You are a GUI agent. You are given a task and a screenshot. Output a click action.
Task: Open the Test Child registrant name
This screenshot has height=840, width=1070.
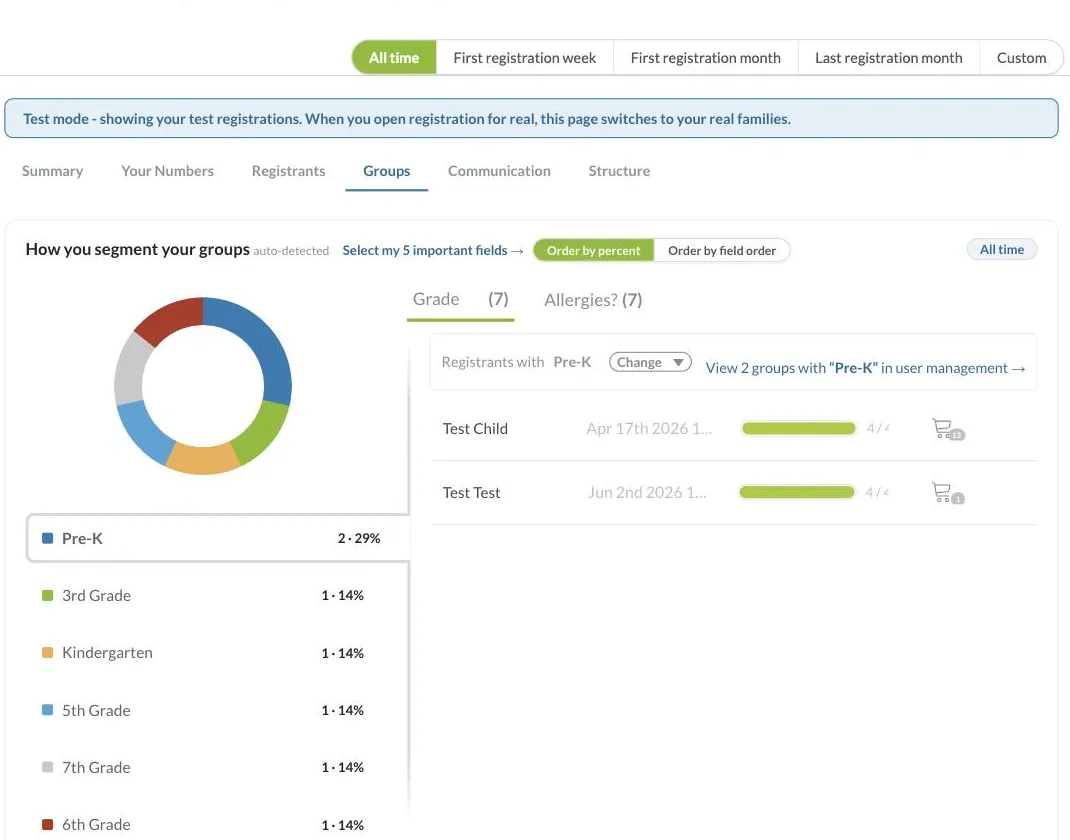tap(475, 429)
